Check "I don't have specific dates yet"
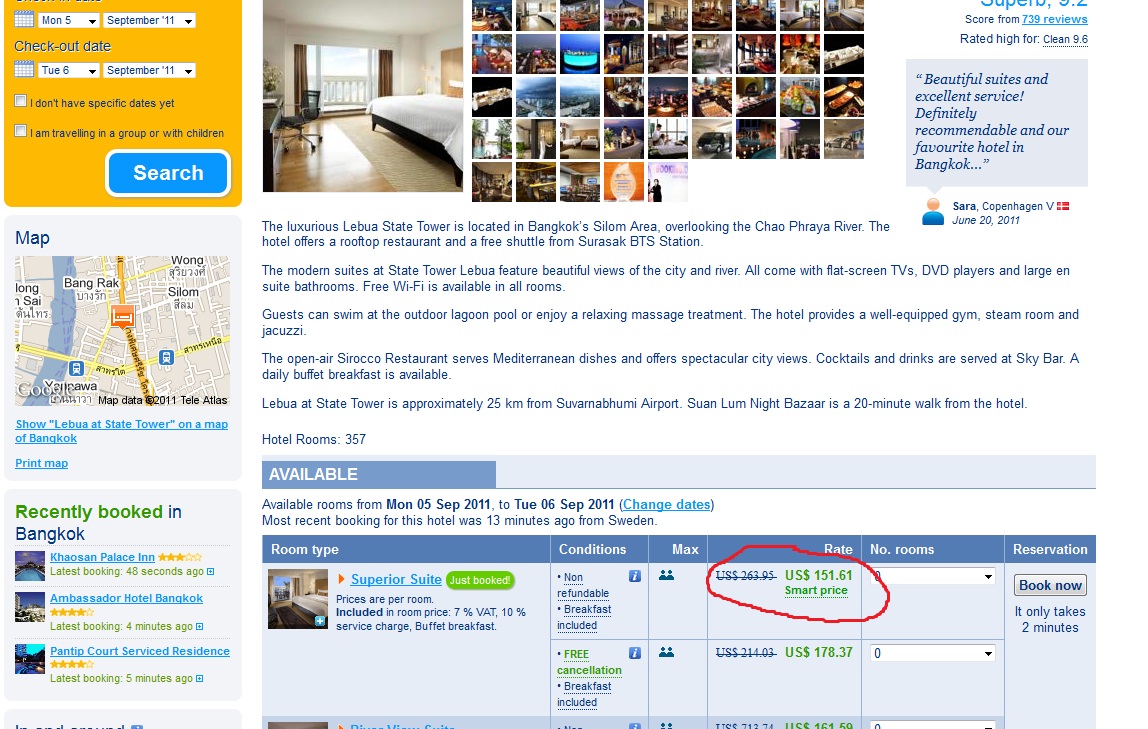 [x=21, y=101]
